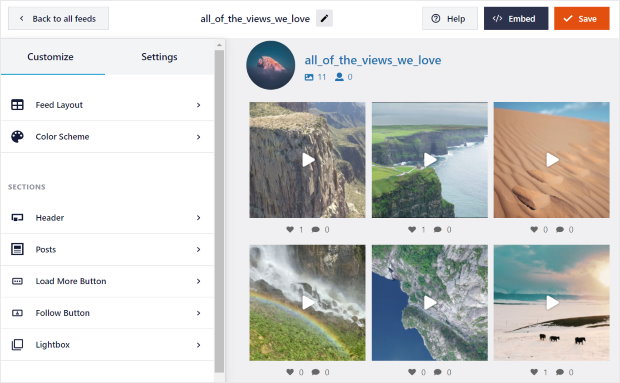This screenshot has width=620, height=383.
Task: Save the feed changes
Action: [582, 19]
